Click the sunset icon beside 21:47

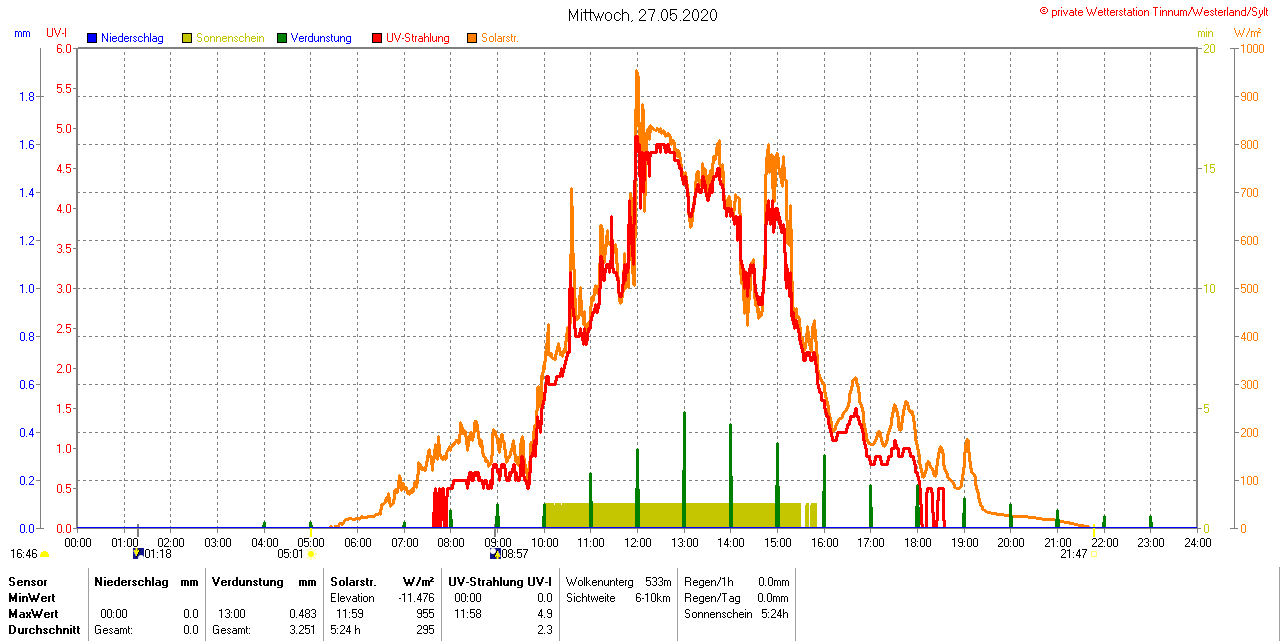(x=1094, y=553)
